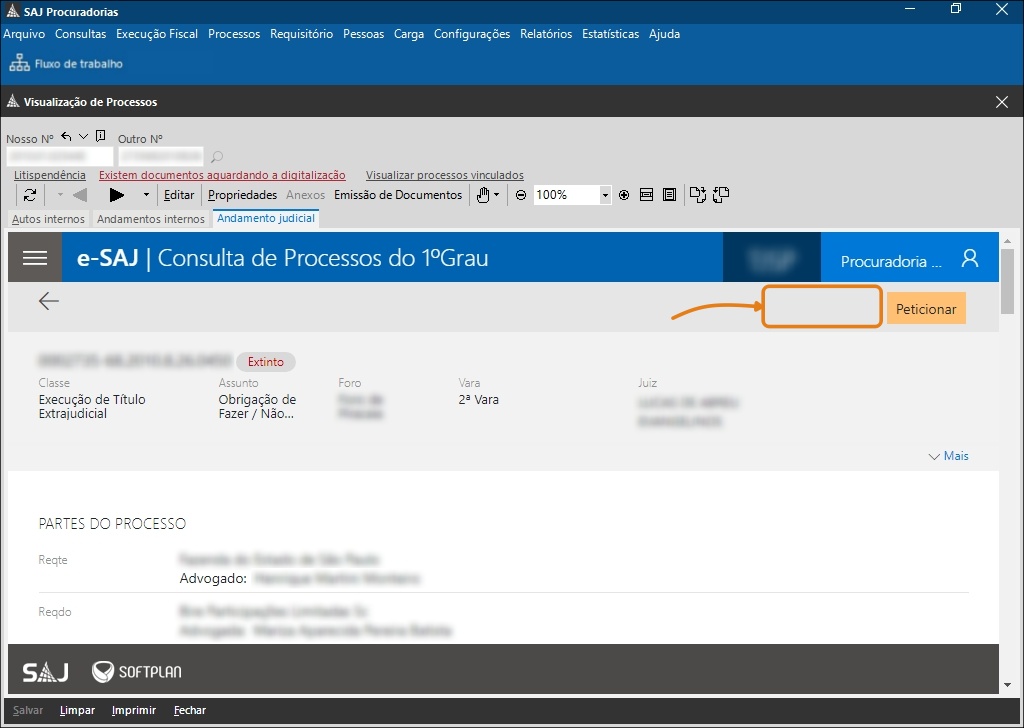Click the Peticionar button

[x=926, y=309]
